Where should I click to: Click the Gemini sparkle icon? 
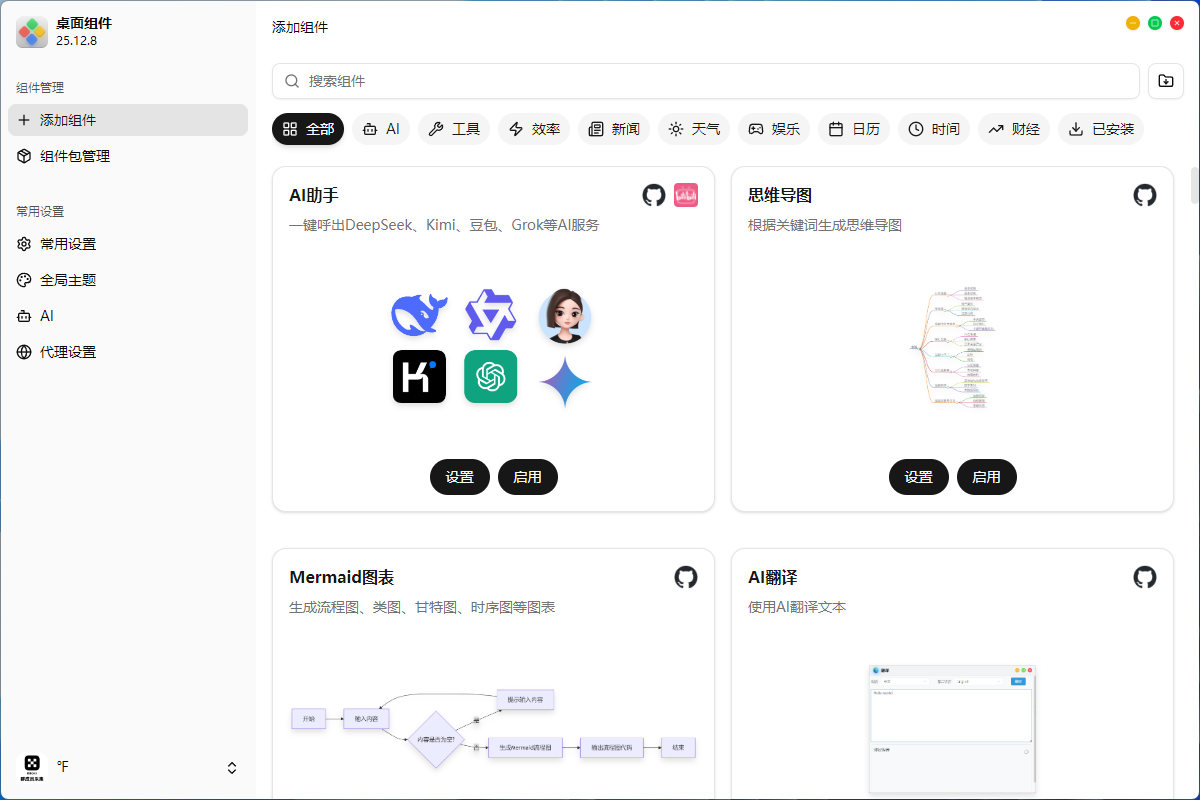(x=565, y=382)
